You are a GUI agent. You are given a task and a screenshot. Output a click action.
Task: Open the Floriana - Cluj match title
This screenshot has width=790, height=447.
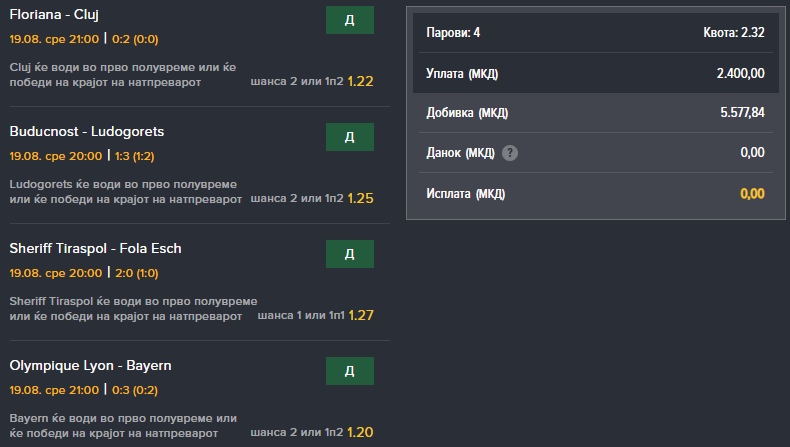[x=54, y=15]
